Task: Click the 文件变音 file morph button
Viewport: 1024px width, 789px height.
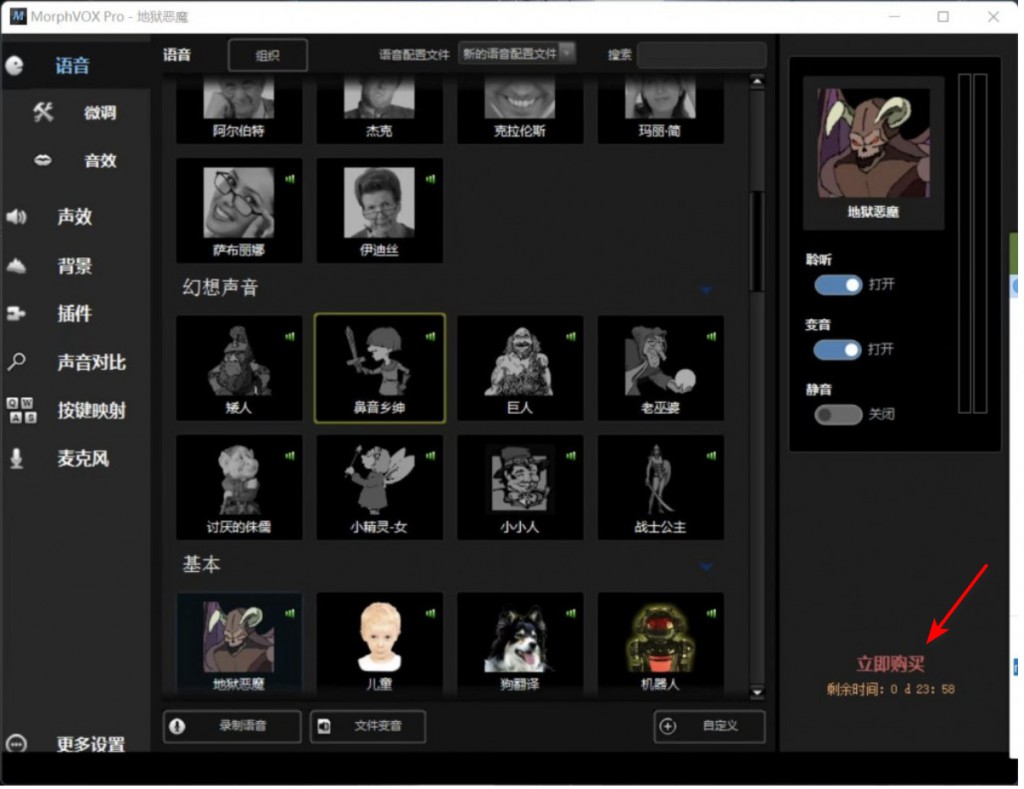Action: pos(368,726)
